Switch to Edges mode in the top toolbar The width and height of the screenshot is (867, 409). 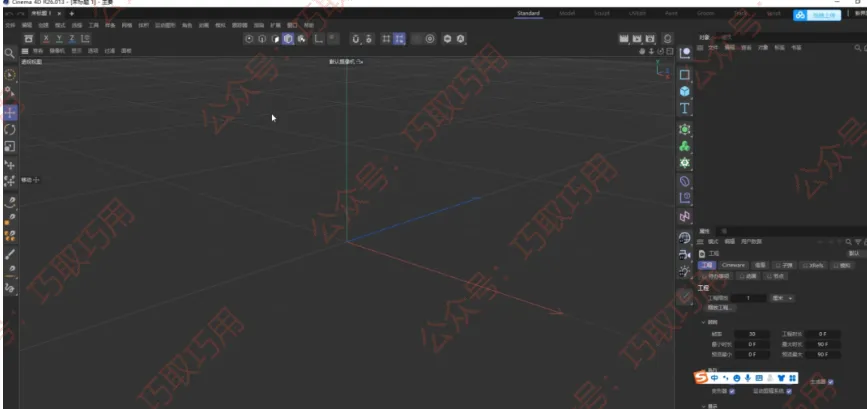pos(262,39)
